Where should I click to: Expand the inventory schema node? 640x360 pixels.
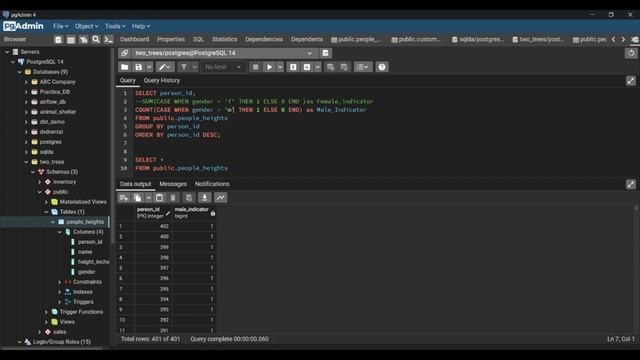pos(40,182)
